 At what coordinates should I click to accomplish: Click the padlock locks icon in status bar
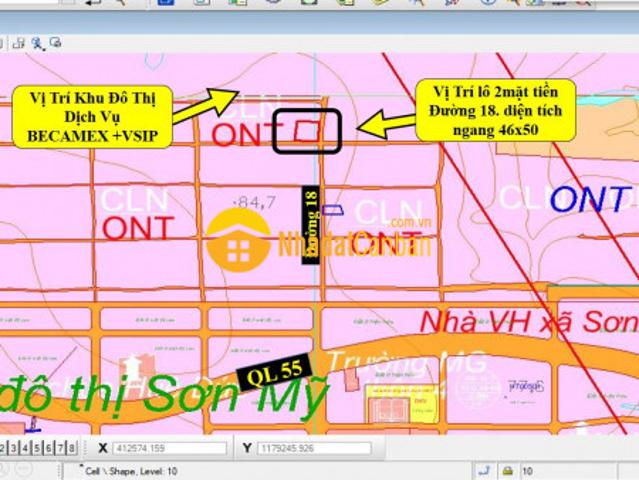pyautogui.click(x=507, y=471)
